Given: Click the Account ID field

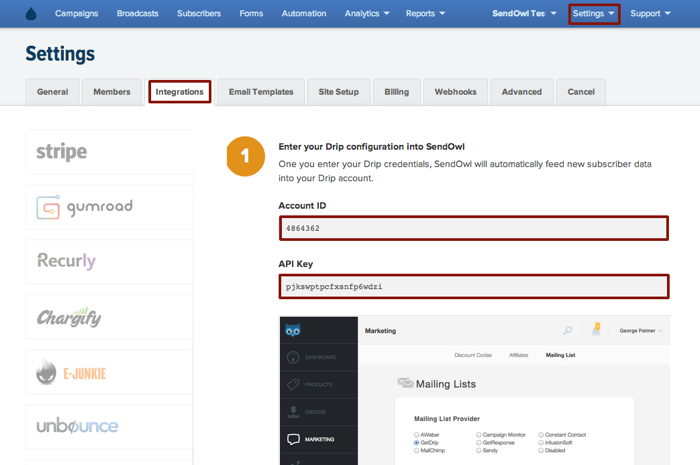Looking at the screenshot, I should (474, 228).
